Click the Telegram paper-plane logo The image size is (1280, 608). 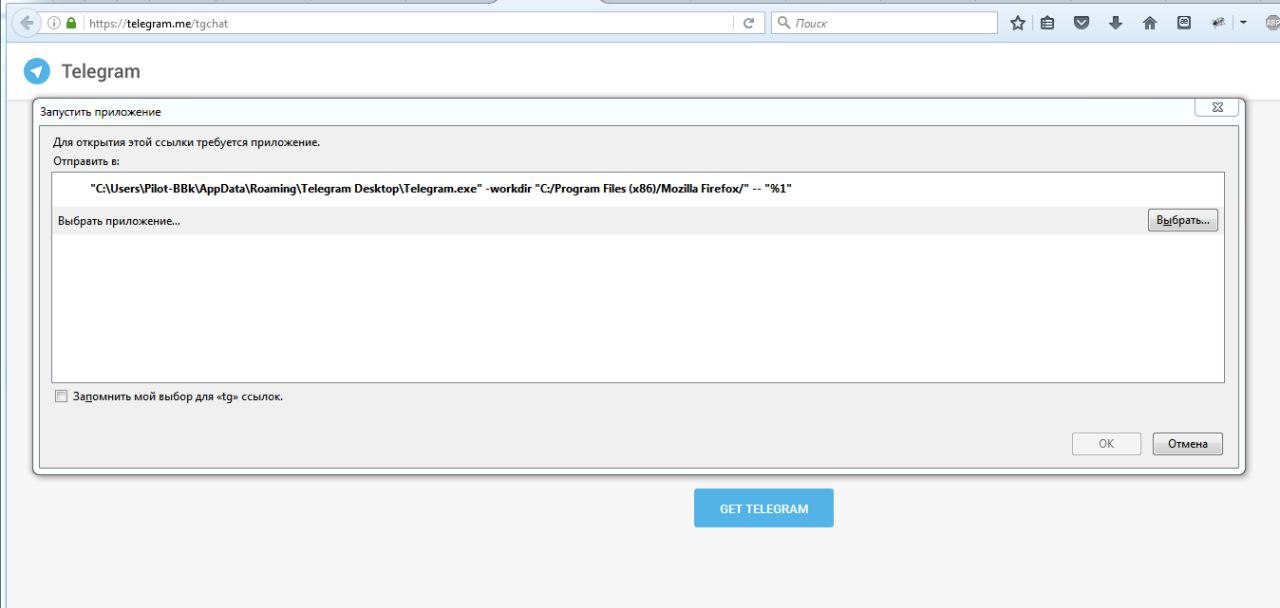click(37, 71)
